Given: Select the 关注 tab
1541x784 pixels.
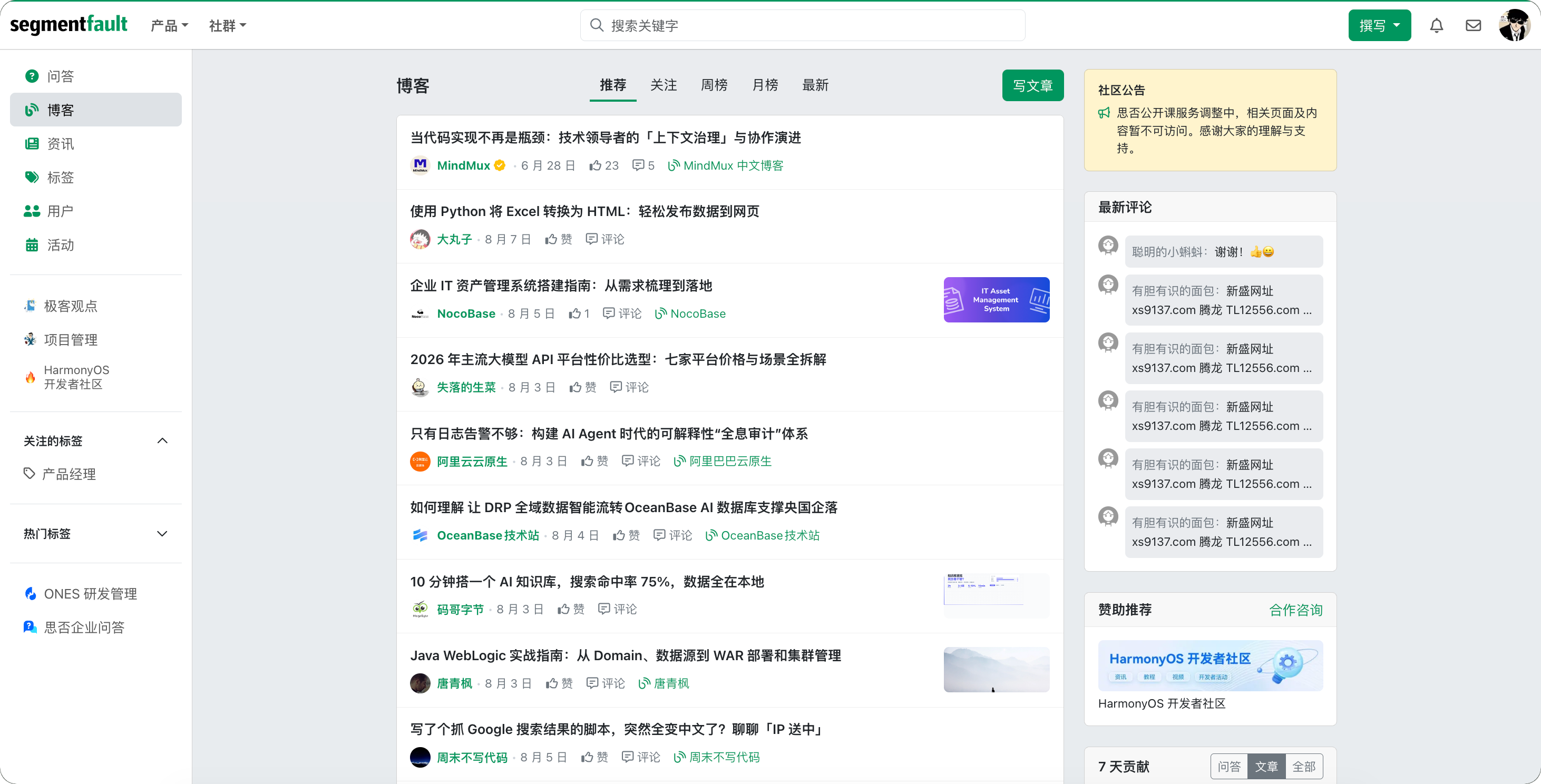Looking at the screenshot, I should 664,85.
